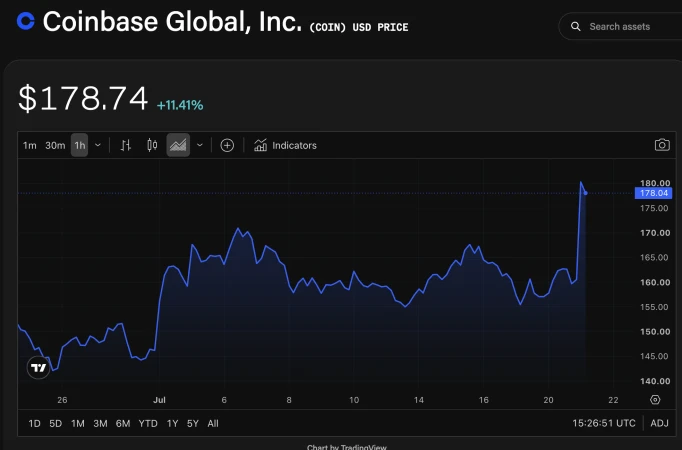The image size is (682, 450).
Task: Toggle the ADJ adjustment button
Action: pos(659,423)
